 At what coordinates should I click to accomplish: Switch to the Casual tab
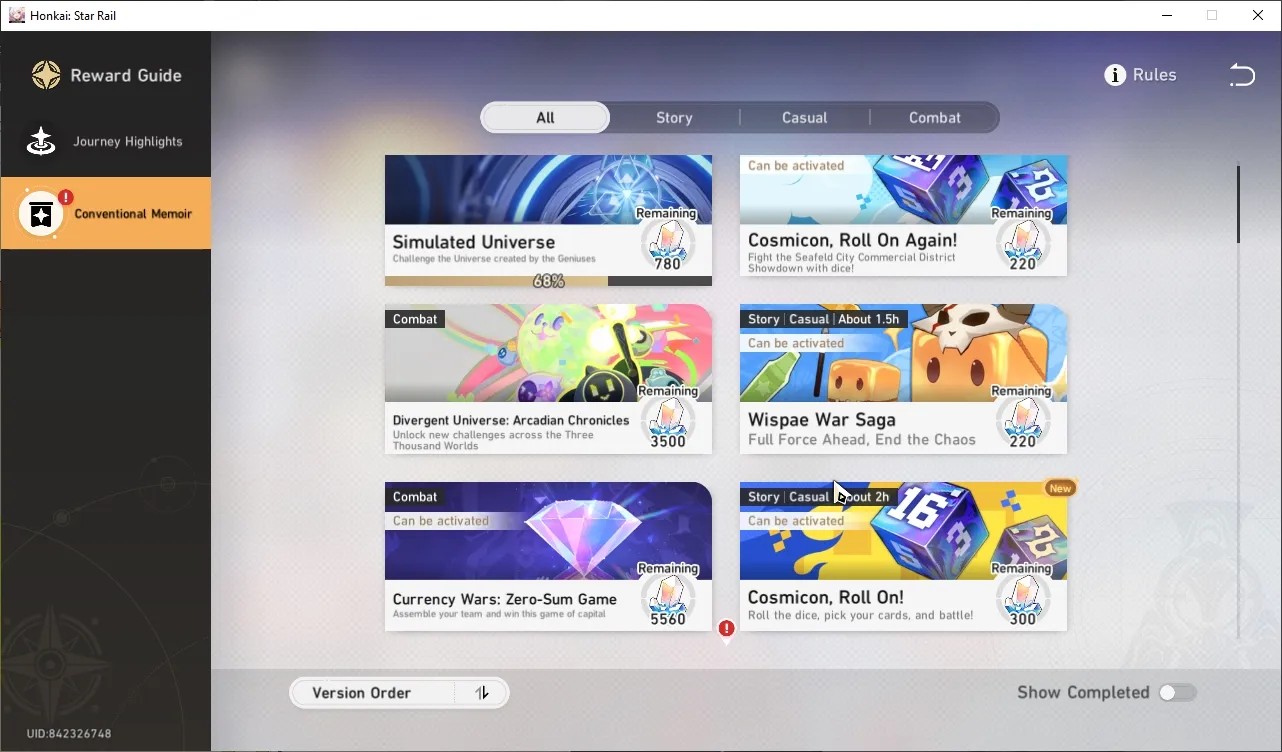(x=804, y=118)
